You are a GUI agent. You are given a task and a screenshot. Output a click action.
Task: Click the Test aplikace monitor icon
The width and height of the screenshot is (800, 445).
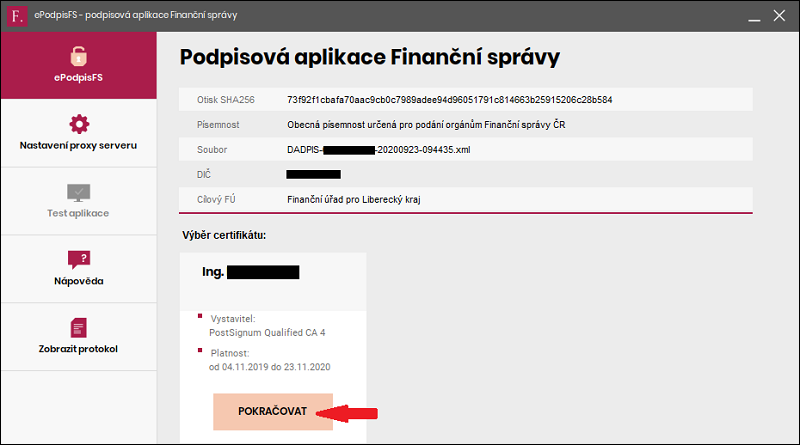(78, 193)
